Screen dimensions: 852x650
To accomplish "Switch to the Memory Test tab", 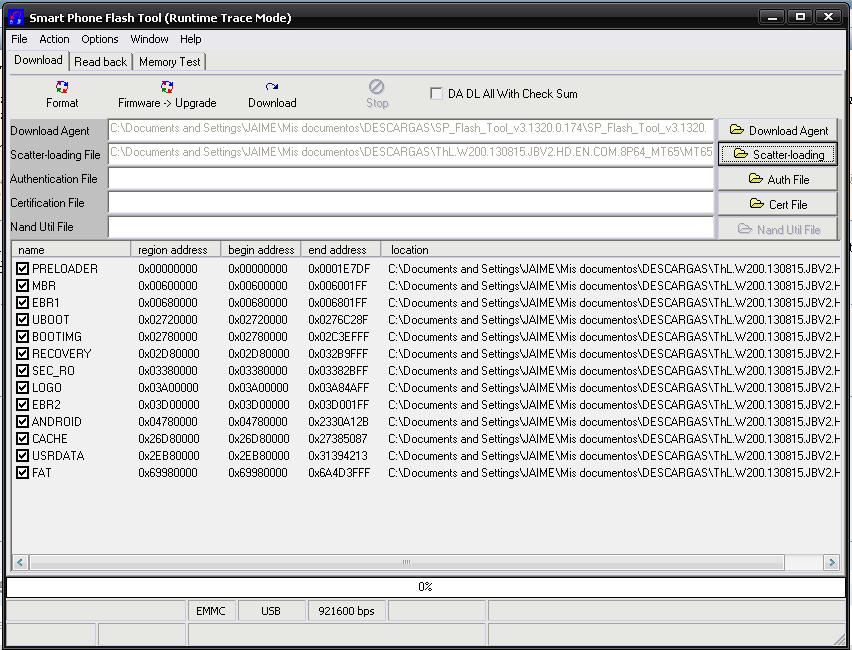I will coord(170,62).
